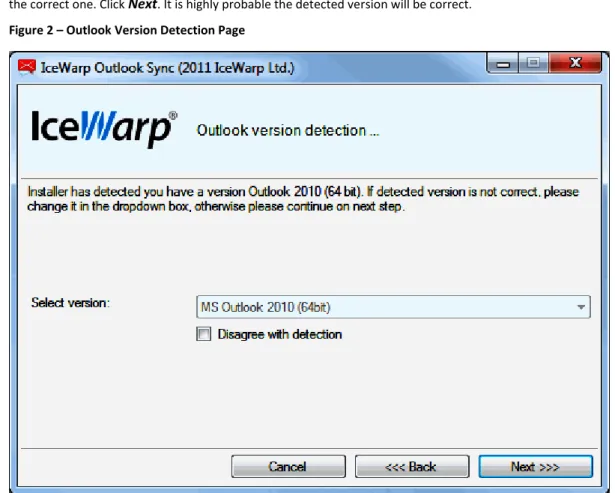Tick the Disagree with detection checkbox
The width and height of the screenshot is (615, 493).
click(204, 334)
